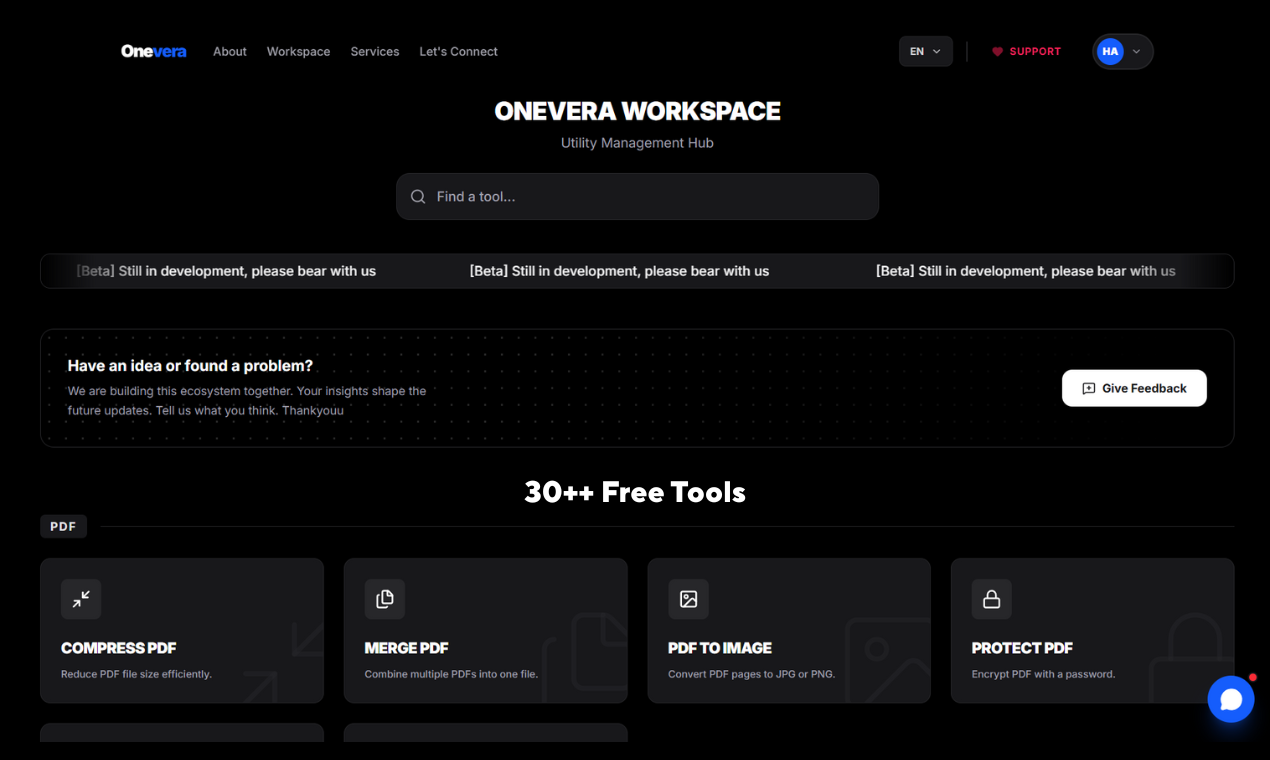This screenshot has height=760, width=1270.
Task: Click the Give Feedback button
Action: tap(1134, 388)
